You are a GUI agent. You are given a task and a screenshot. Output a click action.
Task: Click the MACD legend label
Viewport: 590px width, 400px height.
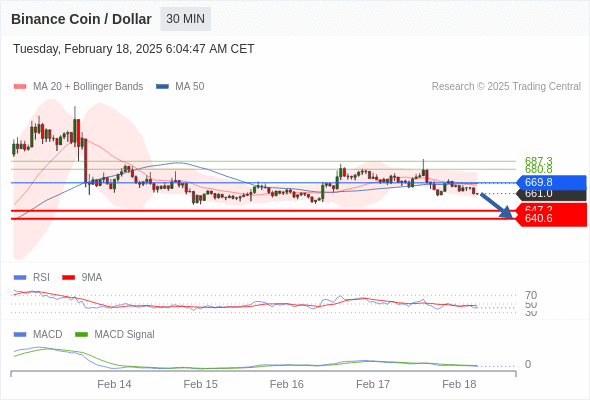[48, 335]
